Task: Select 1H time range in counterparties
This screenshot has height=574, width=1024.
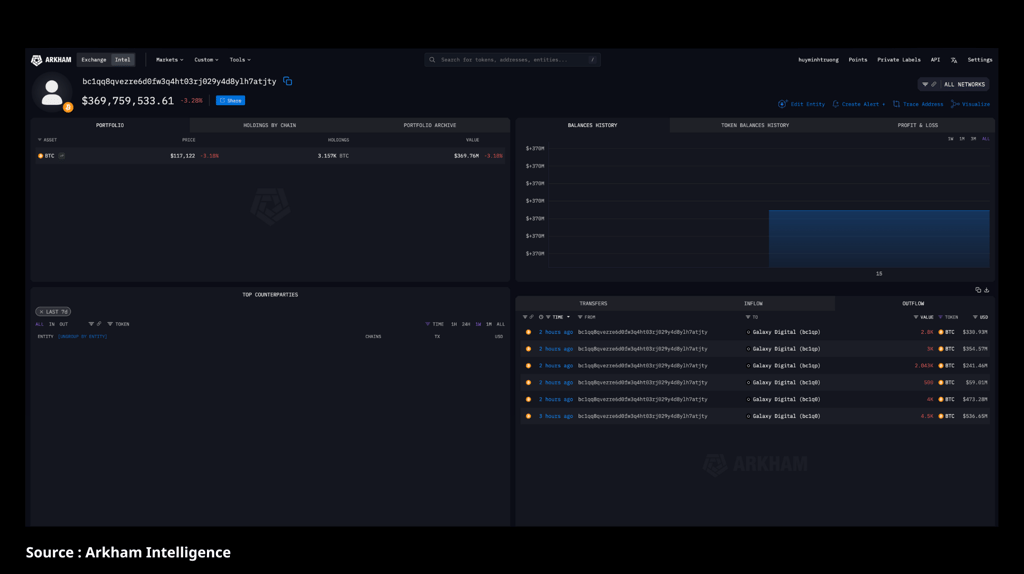Action: 454,324
